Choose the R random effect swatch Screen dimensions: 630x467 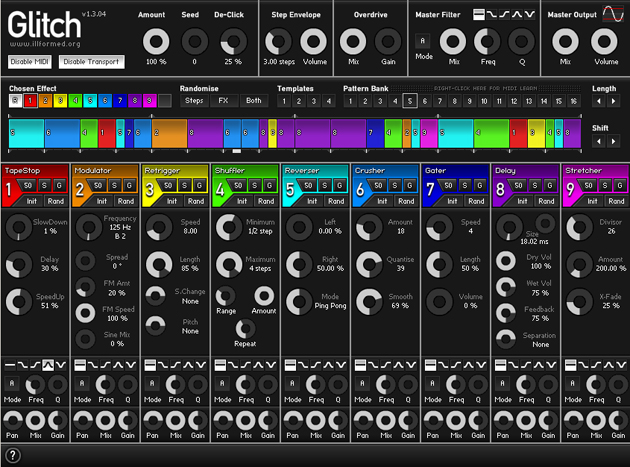15,100
